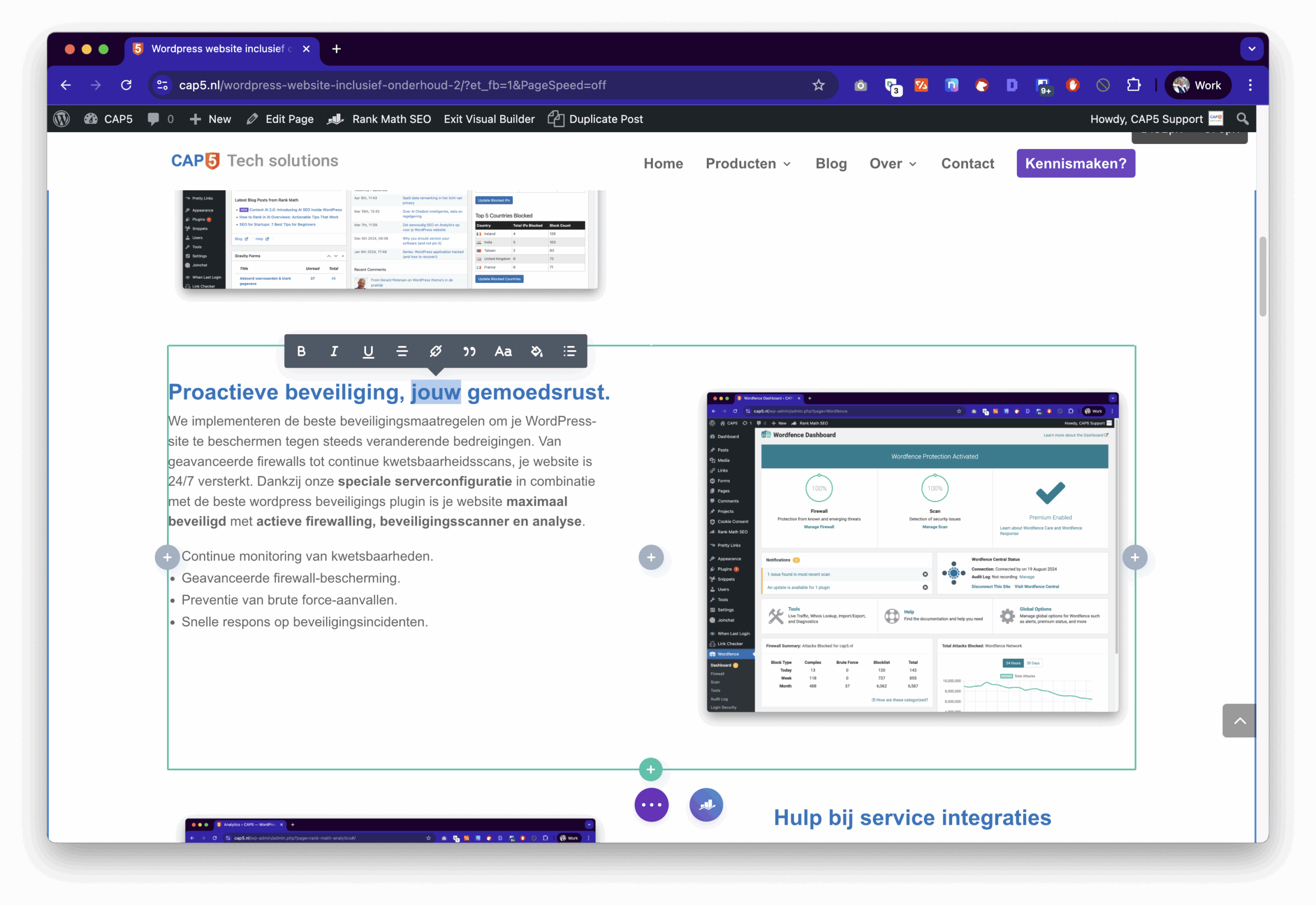Click the Rank Math round button at bottom
This screenshot has height=905, width=1316.
click(x=706, y=805)
